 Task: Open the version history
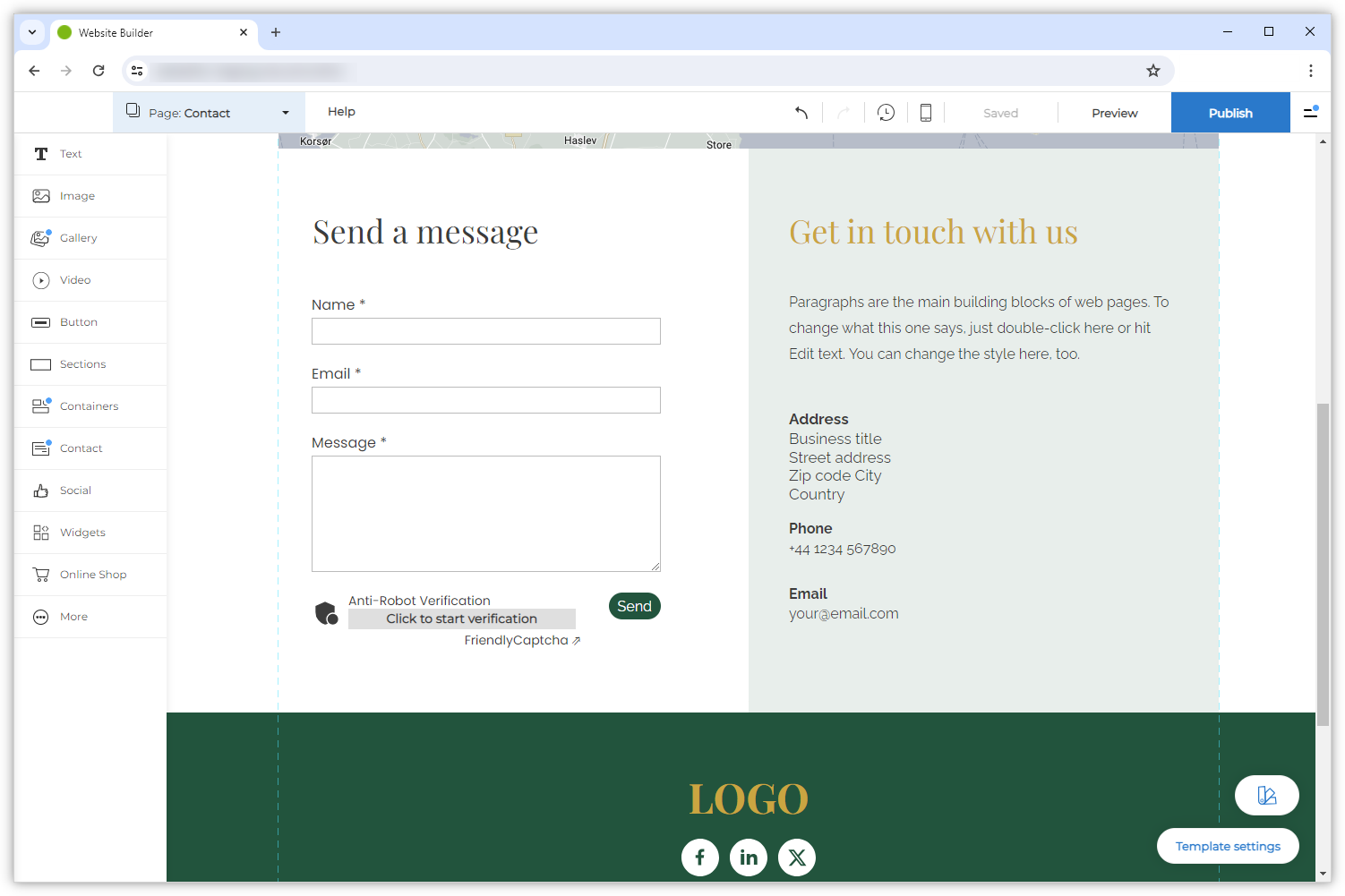point(886,112)
